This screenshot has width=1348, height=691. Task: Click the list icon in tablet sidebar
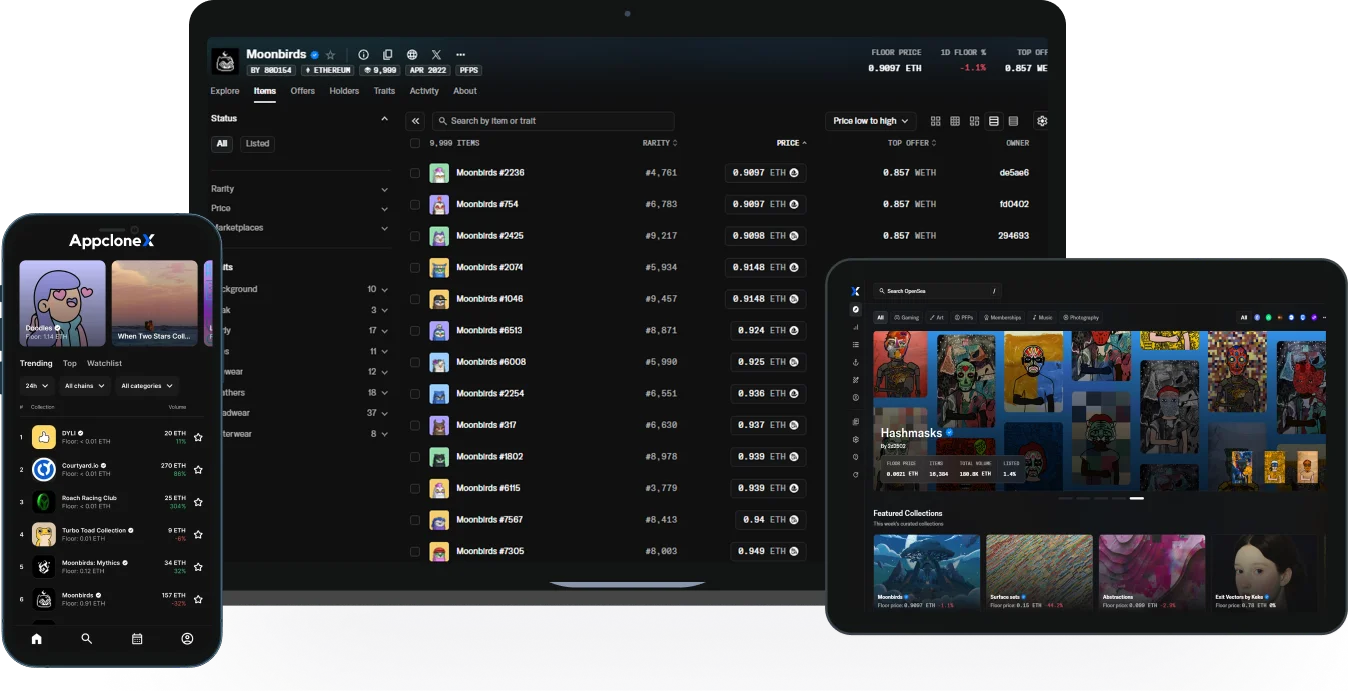point(855,344)
